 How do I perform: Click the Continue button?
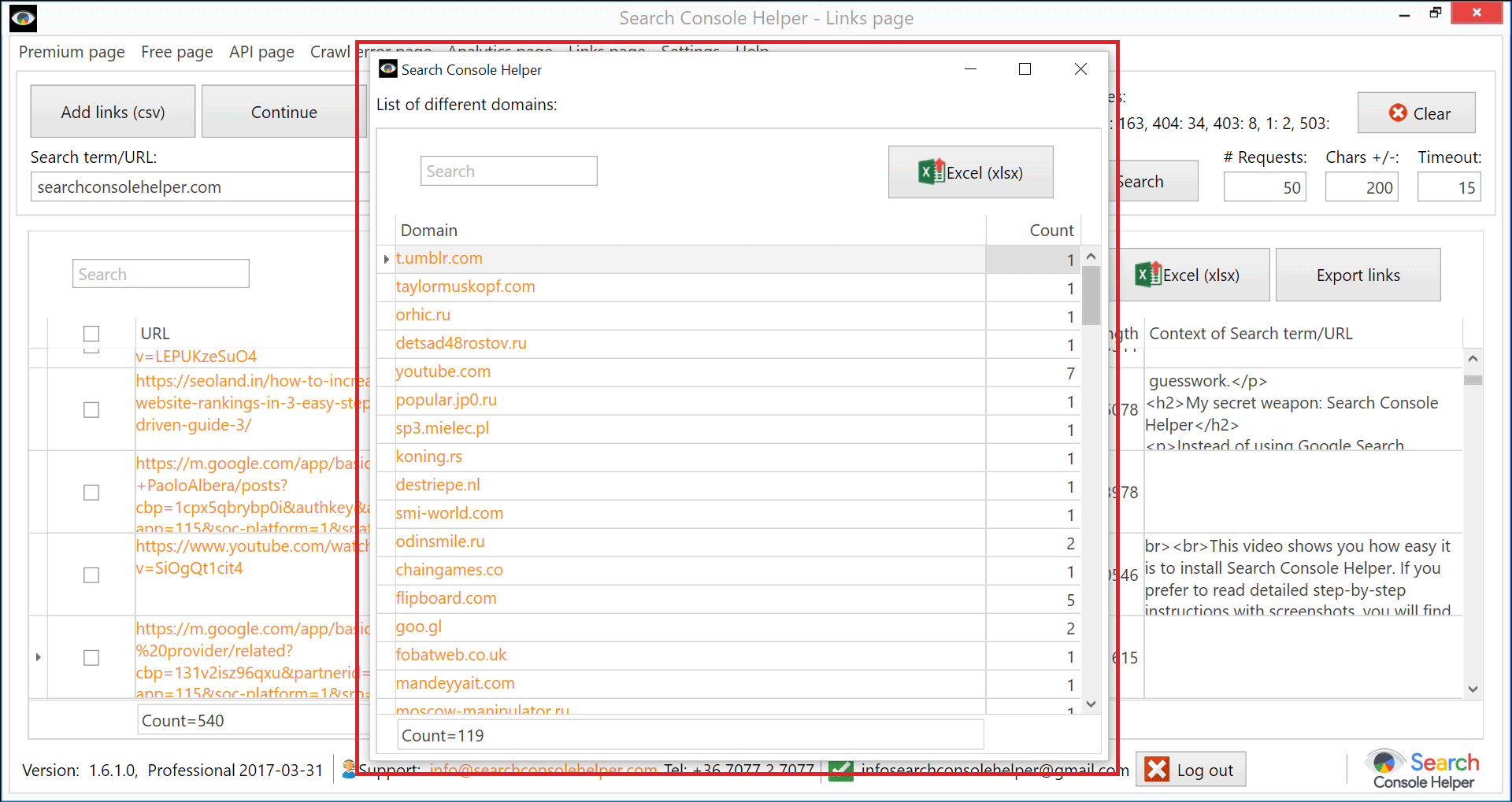coord(283,112)
